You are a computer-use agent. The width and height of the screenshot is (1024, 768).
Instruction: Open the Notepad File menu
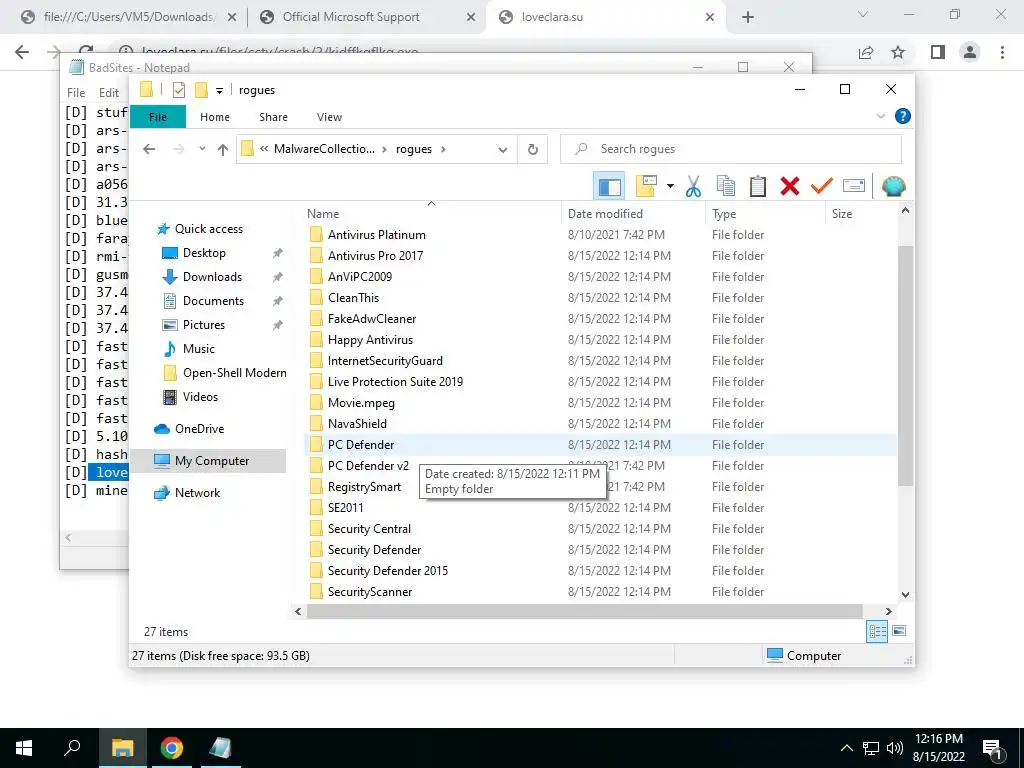coord(76,93)
